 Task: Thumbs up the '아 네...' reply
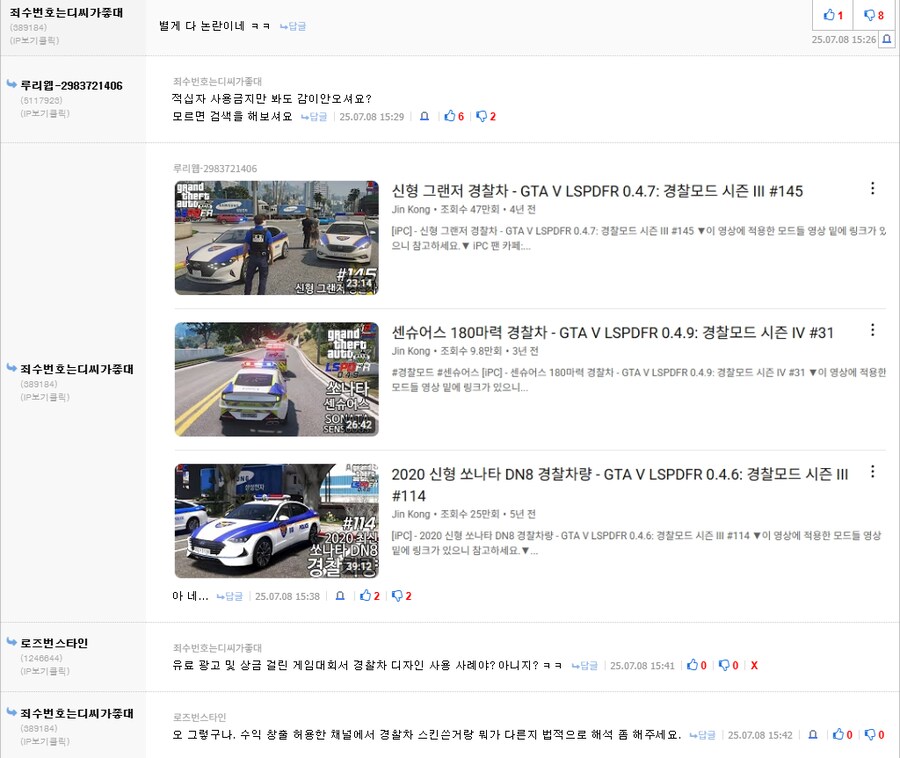point(370,596)
